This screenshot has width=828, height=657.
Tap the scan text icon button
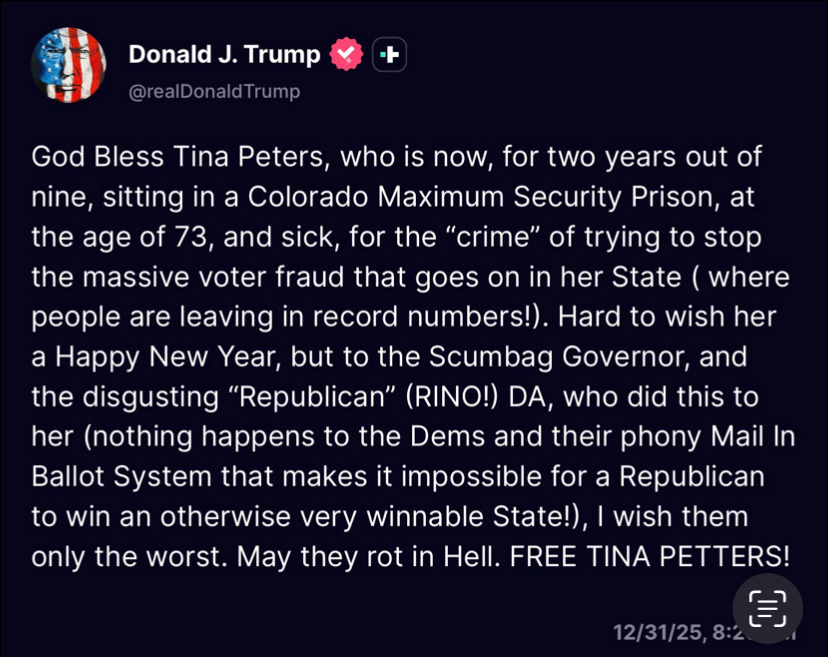pos(767,608)
